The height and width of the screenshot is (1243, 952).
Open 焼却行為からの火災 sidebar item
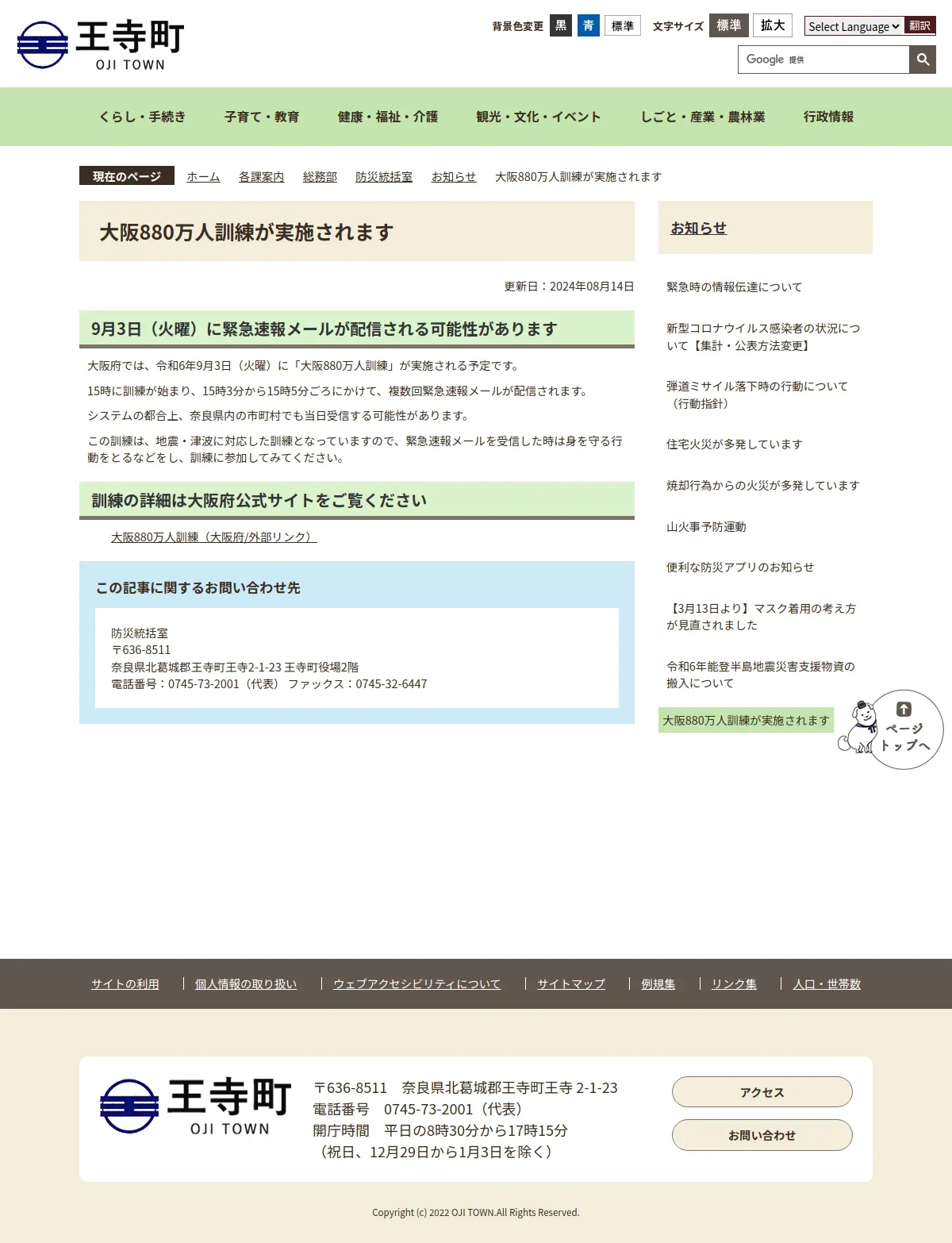pos(763,486)
